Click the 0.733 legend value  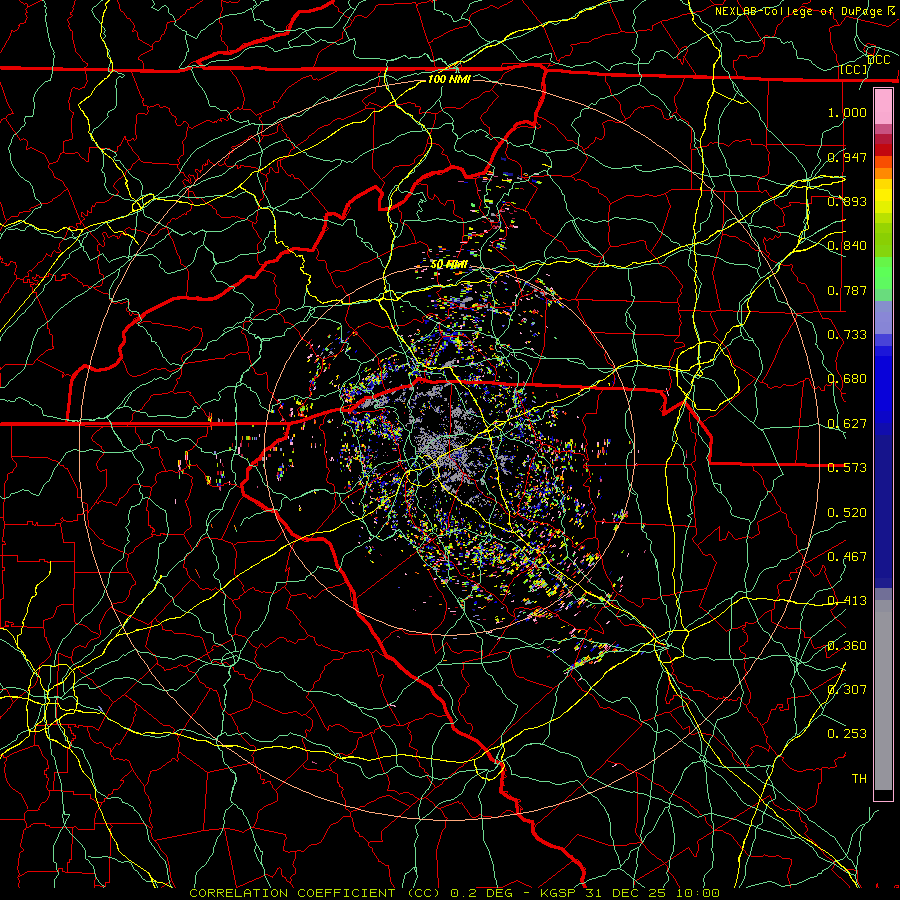pyautogui.click(x=847, y=334)
